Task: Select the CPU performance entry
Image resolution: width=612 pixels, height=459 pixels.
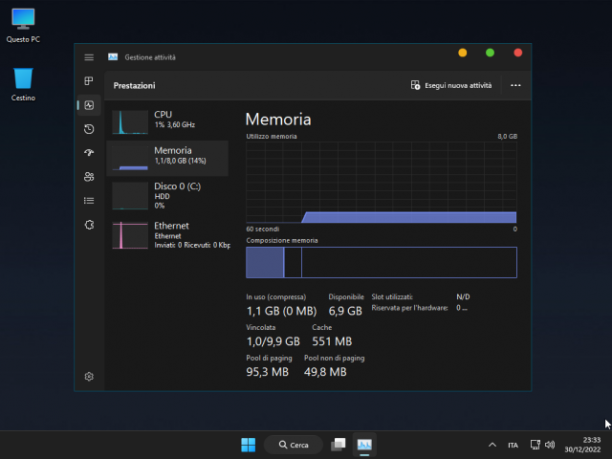Action: [167, 122]
